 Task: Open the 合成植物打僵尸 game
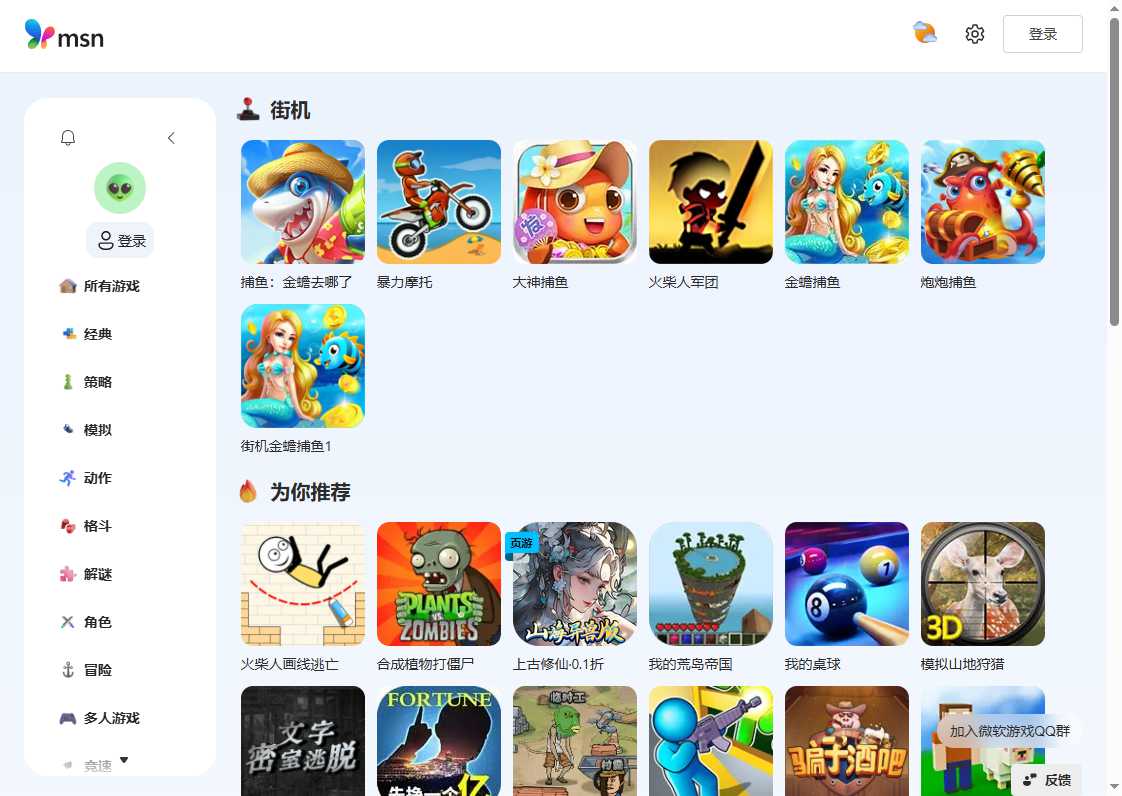pyautogui.click(x=439, y=584)
